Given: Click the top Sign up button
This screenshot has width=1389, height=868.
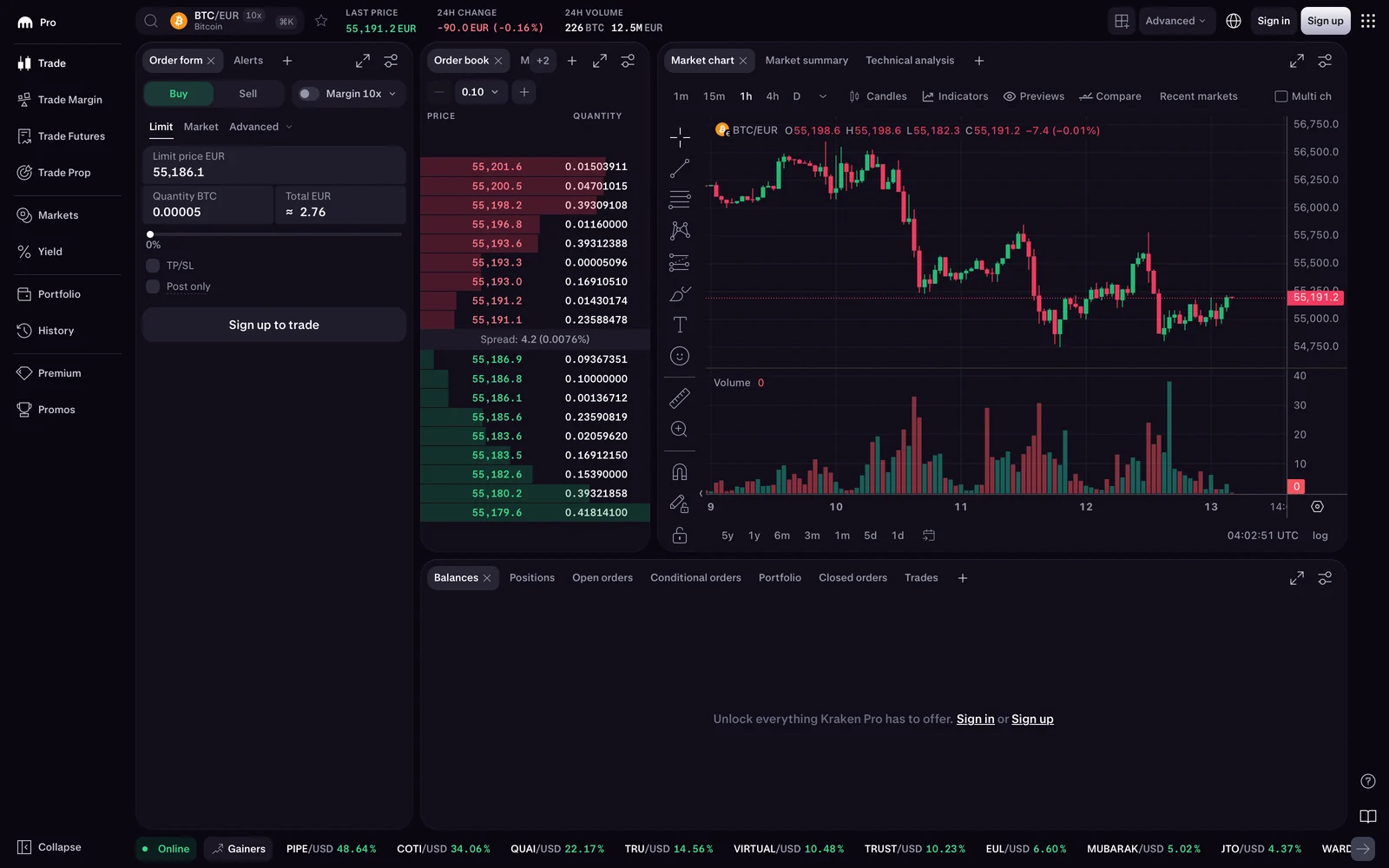Looking at the screenshot, I should (1326, 21).
